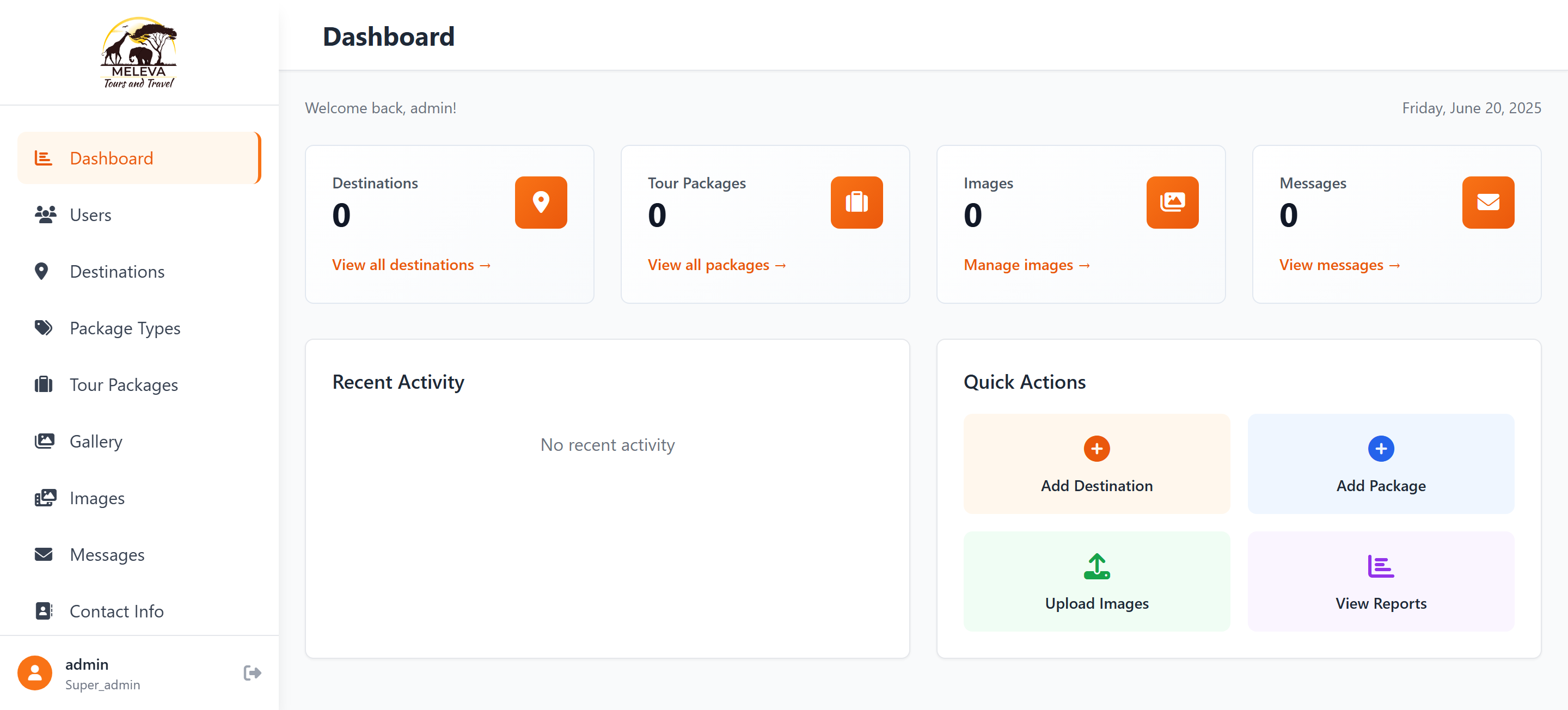Click the Messages label on the stat card
The width and height of the screenshot is (1568, 710).
click(1312, 183)
